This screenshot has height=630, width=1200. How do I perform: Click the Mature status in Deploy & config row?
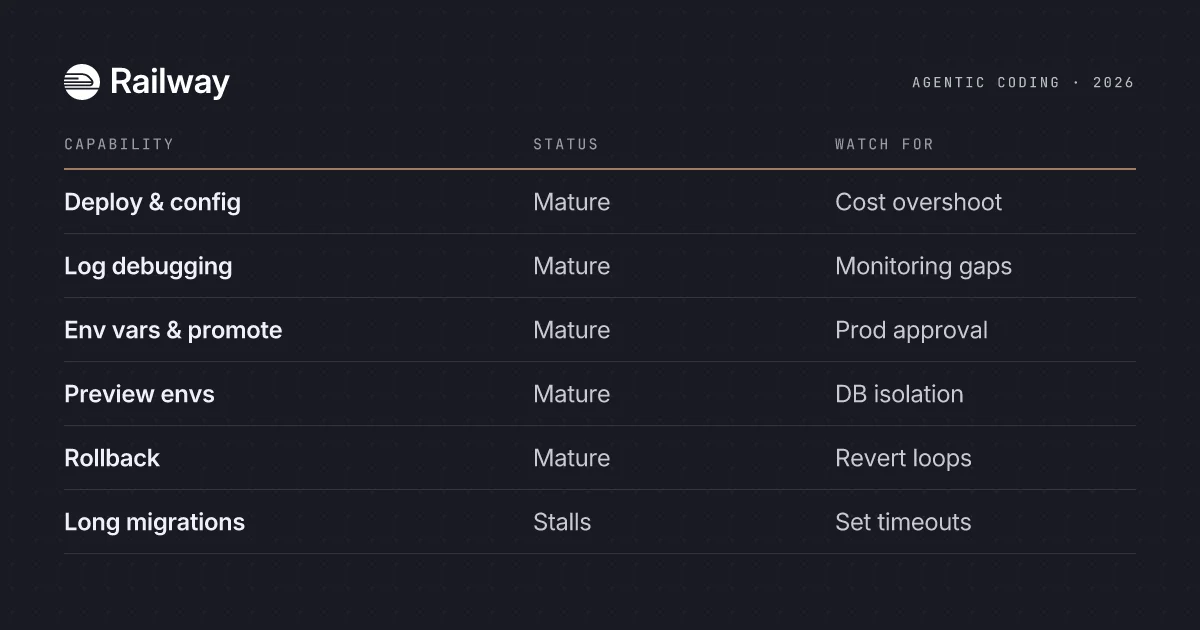(x=571, y=202)
